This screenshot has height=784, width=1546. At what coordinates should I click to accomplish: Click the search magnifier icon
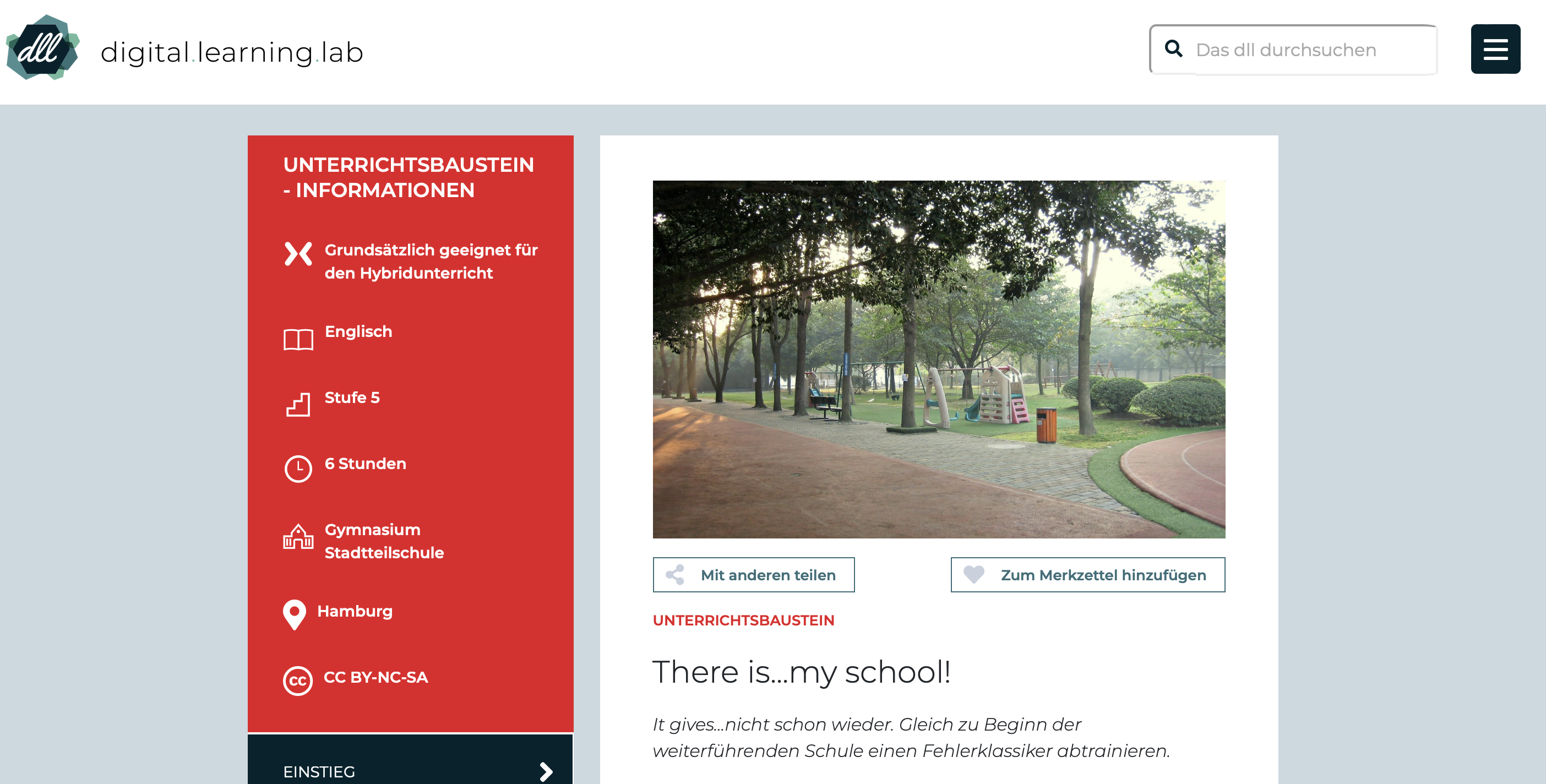coord(1173,48)
